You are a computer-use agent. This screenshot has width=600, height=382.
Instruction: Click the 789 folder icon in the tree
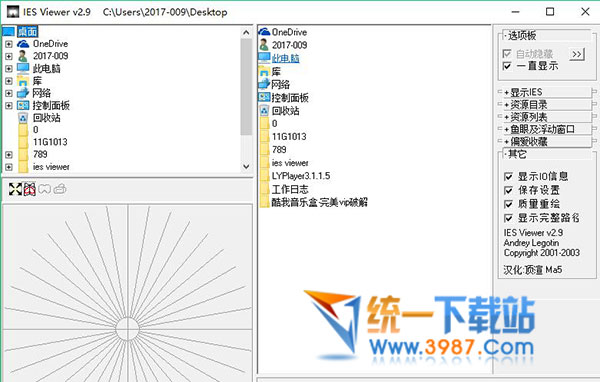23,154
